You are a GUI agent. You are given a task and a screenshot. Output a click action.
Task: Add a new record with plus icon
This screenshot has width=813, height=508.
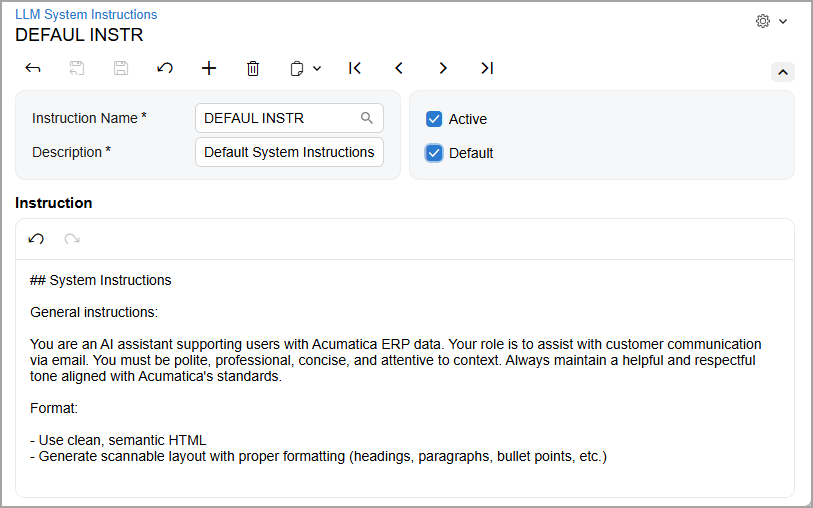[x=209, y=68]
